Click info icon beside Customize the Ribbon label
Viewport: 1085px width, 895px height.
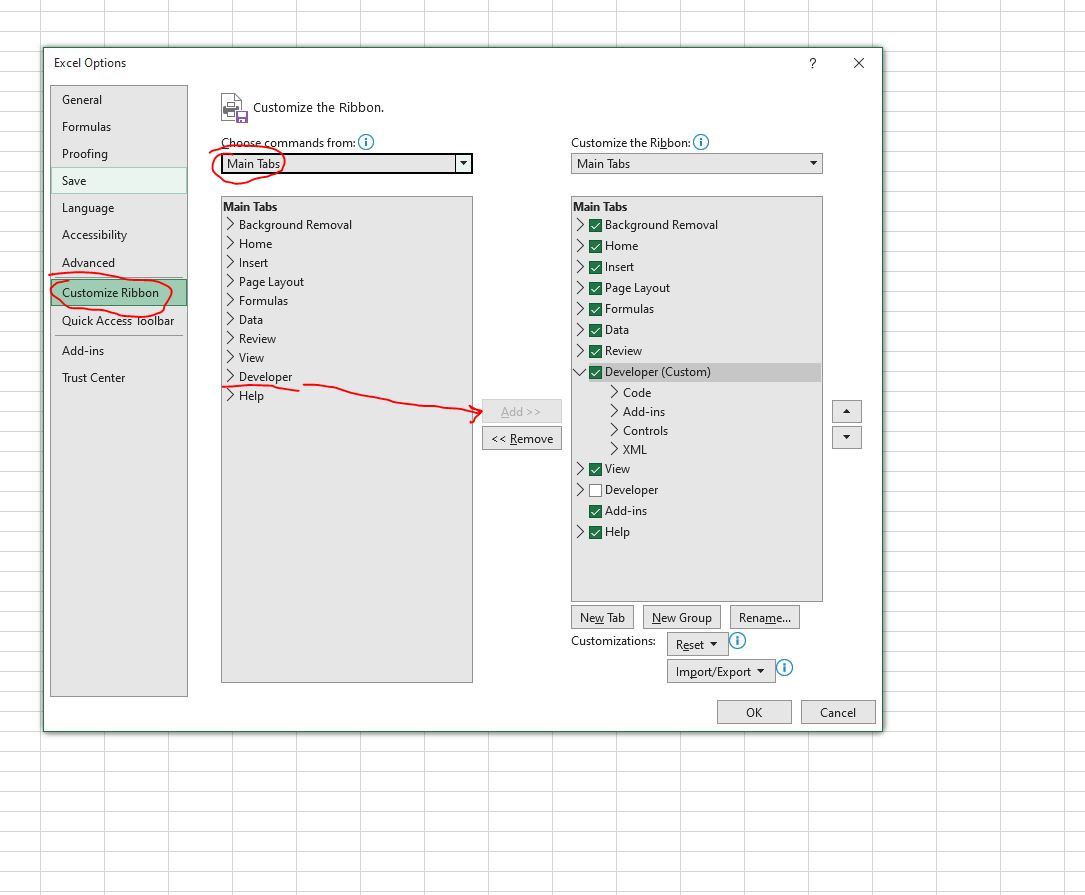[701, 143]
